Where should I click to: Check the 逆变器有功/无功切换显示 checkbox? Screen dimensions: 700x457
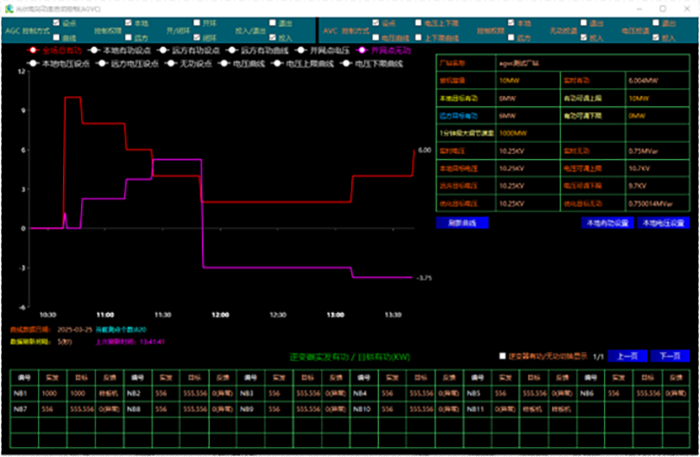503,356
